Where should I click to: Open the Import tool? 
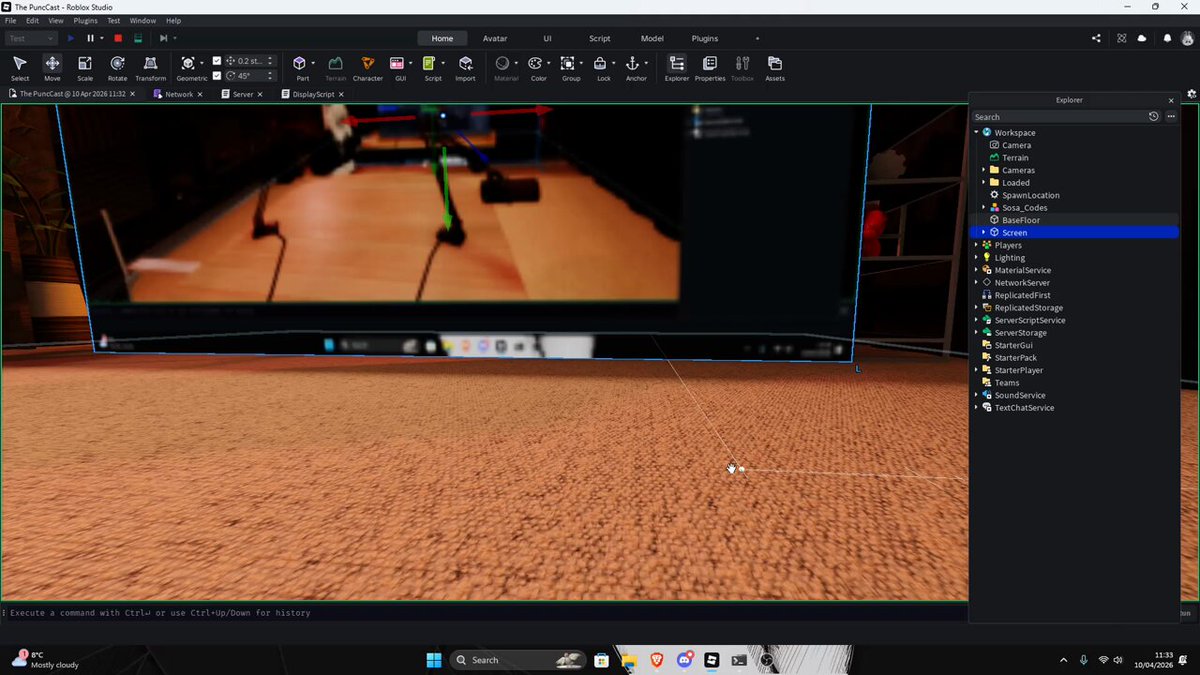point(465,68)
